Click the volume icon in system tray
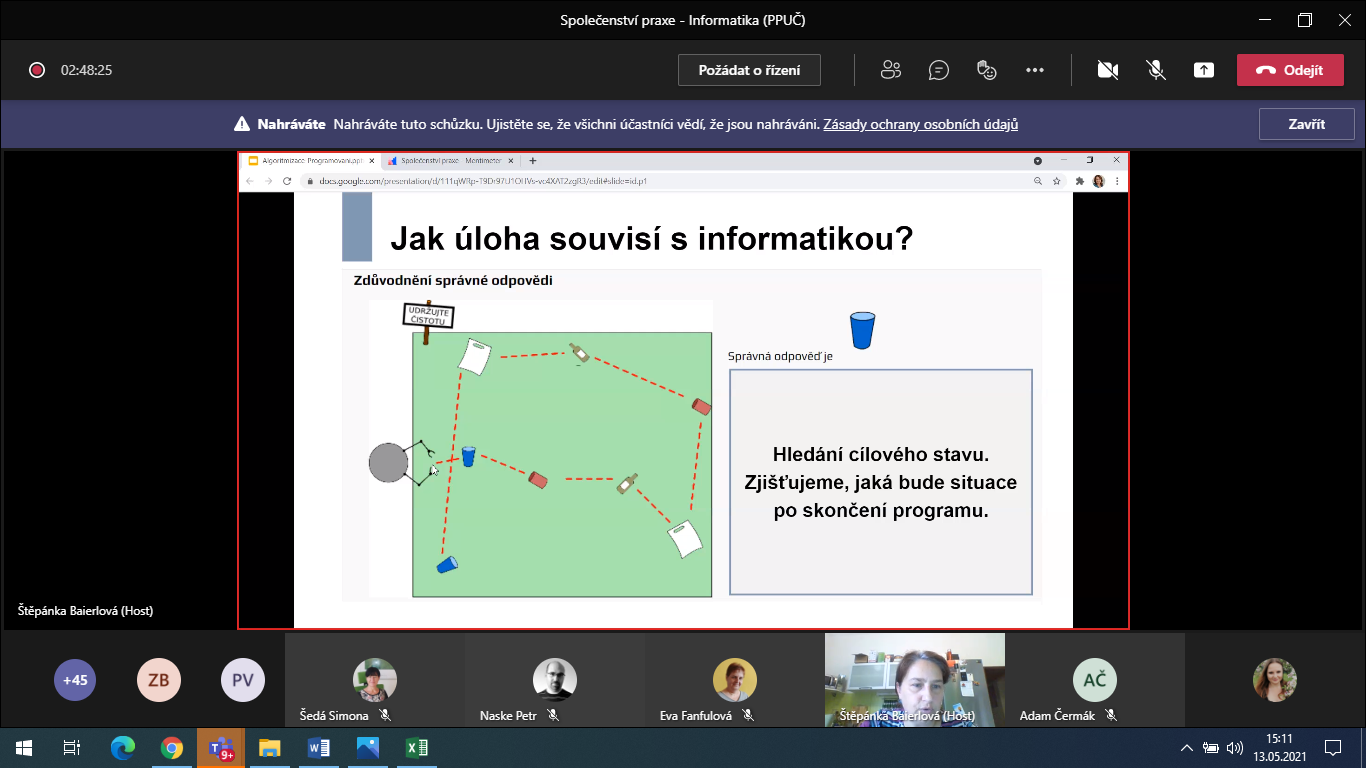The image size is (1366, 768). [1235, 747]
